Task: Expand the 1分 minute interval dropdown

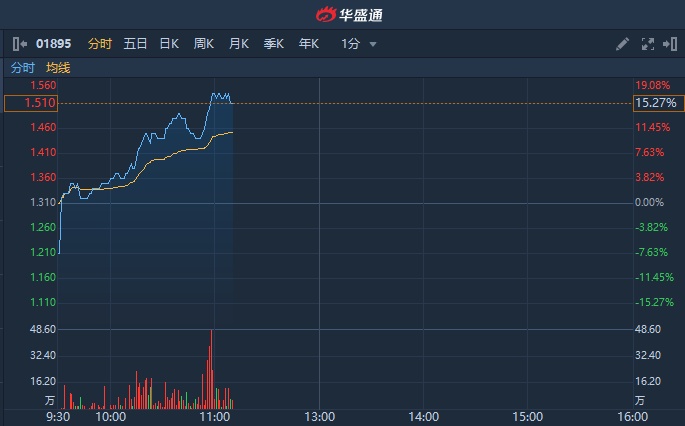Action: [351, 44]
